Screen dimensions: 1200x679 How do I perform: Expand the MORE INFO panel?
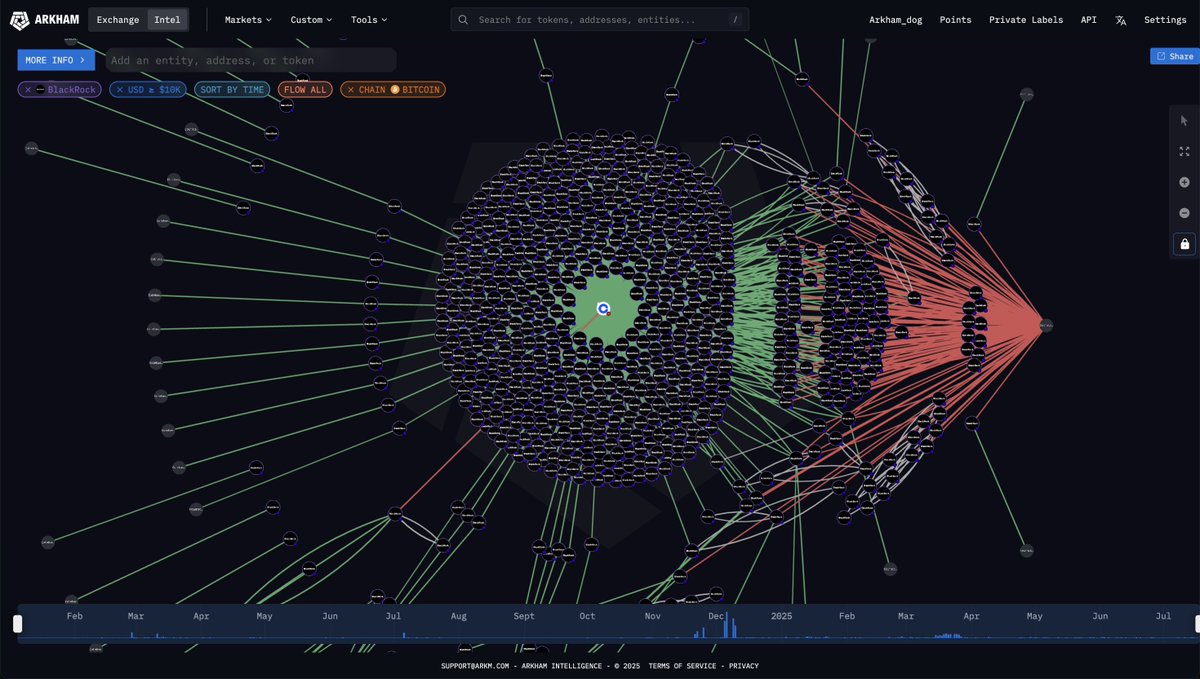pos(56,60)
